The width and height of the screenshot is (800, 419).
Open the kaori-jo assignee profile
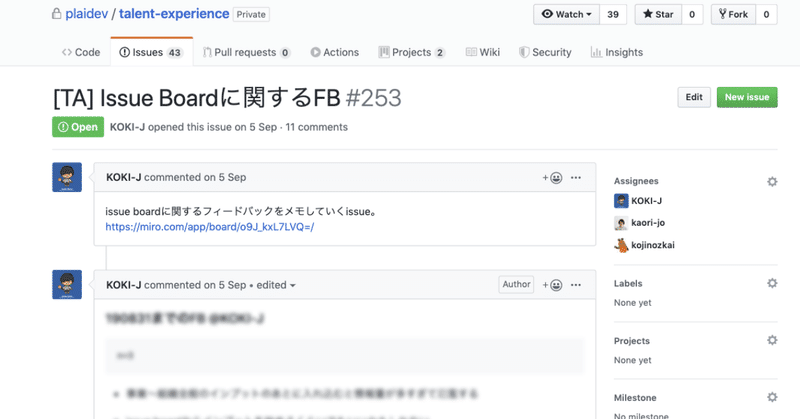point(648,223)
